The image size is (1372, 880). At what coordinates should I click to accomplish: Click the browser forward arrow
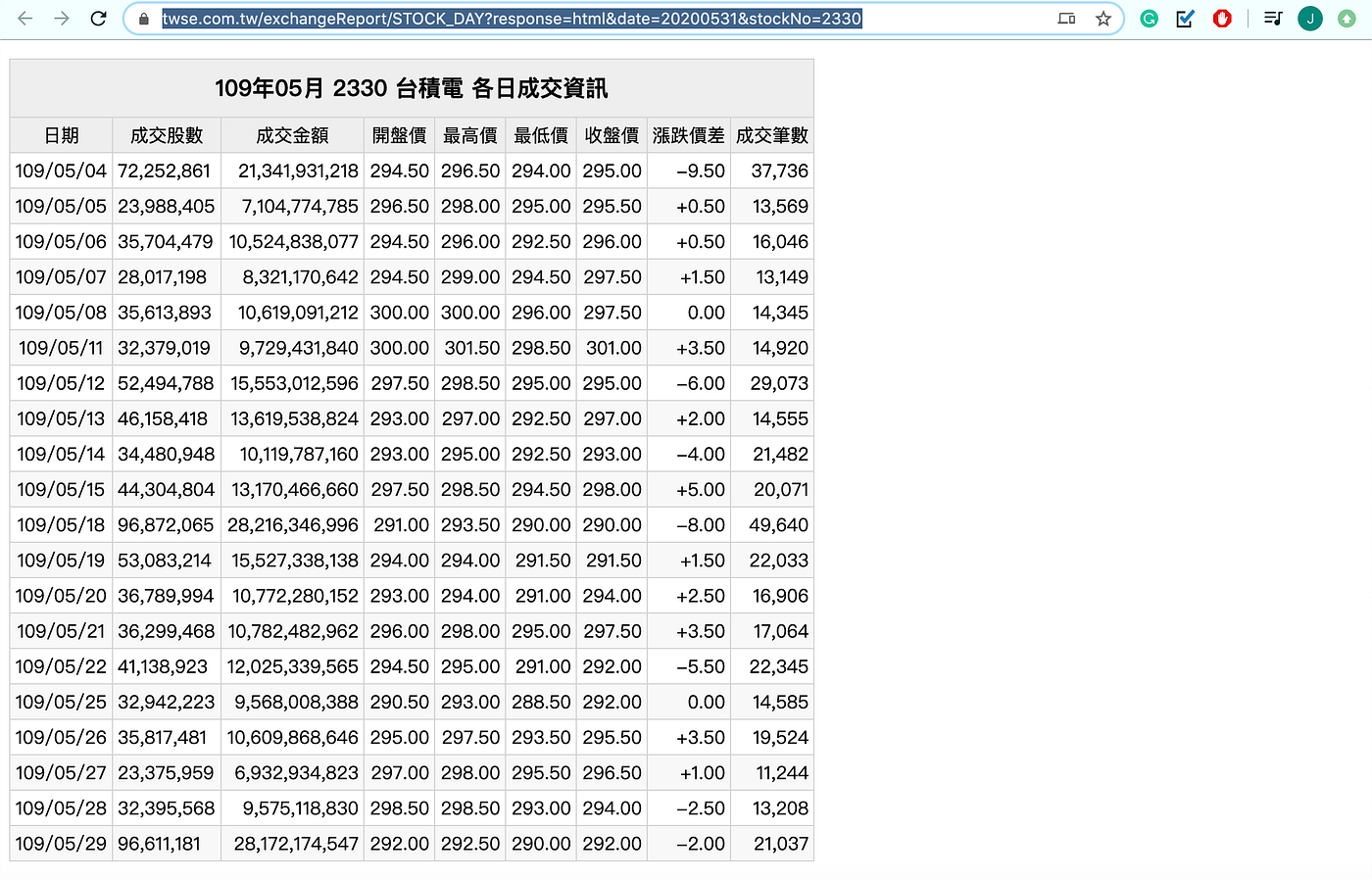[x=62, y=19]
